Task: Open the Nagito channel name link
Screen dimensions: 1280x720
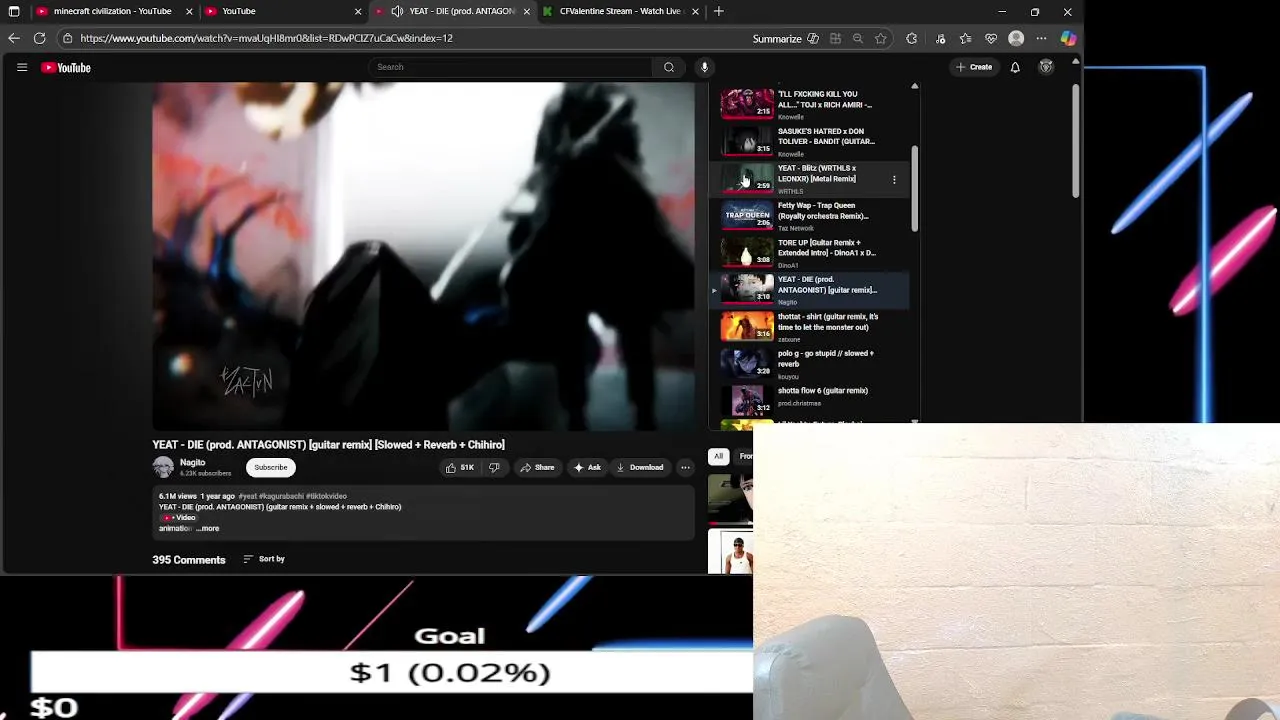Action: [192, 462]
